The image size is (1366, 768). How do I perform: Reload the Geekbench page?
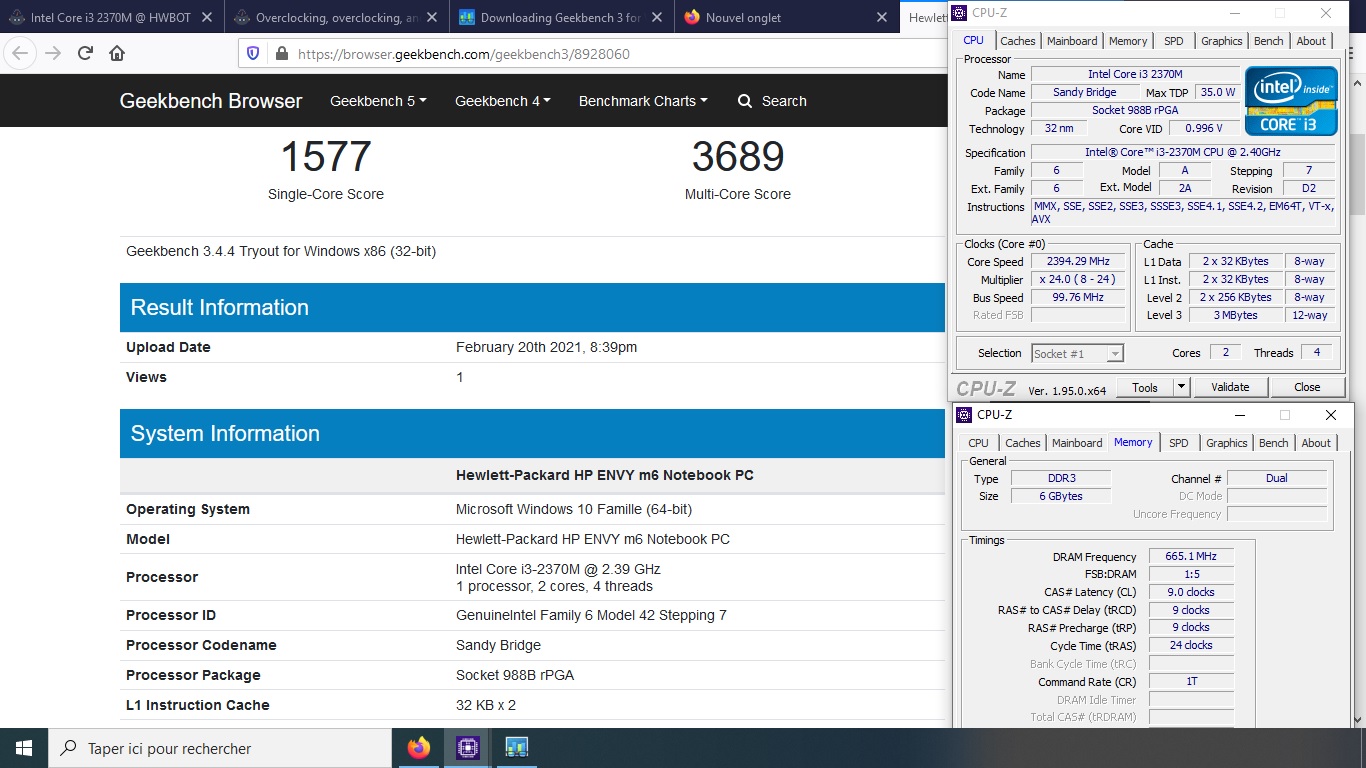[x=86, y=54]
